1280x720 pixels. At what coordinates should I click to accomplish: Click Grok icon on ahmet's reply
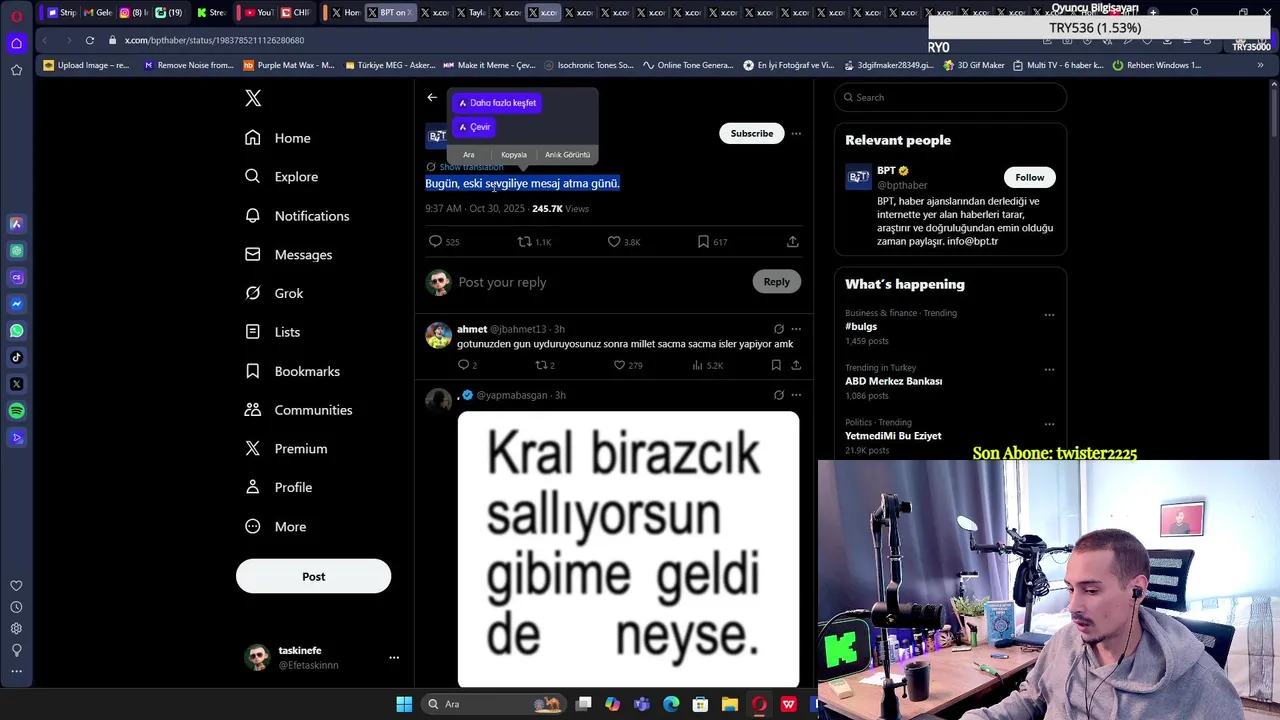click(x=779, y=329)
